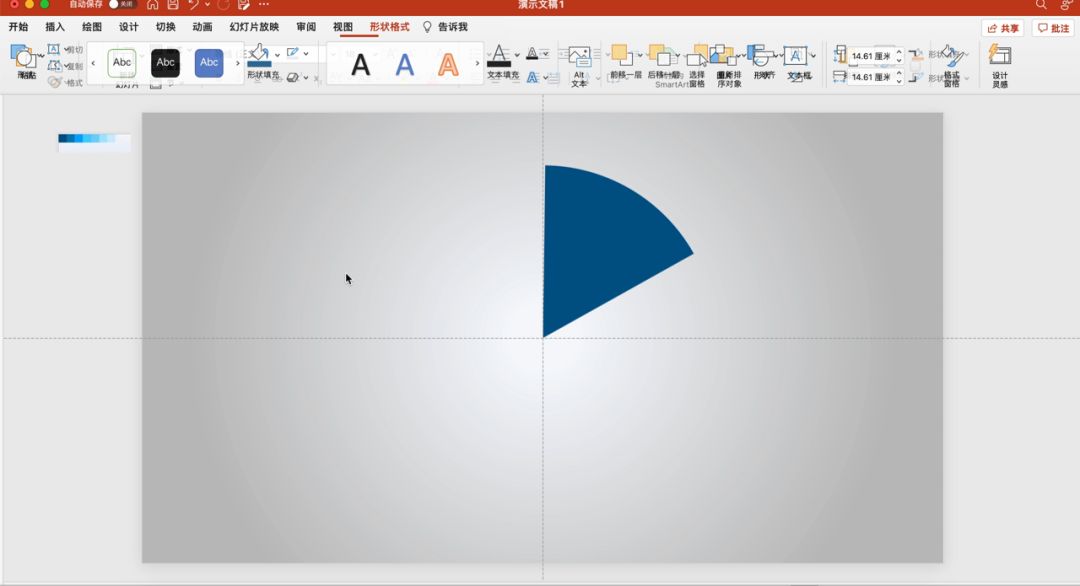Open the shape outline dropdown arrow
Viewport: 1080px width, 586px height.
click(306, 53)
